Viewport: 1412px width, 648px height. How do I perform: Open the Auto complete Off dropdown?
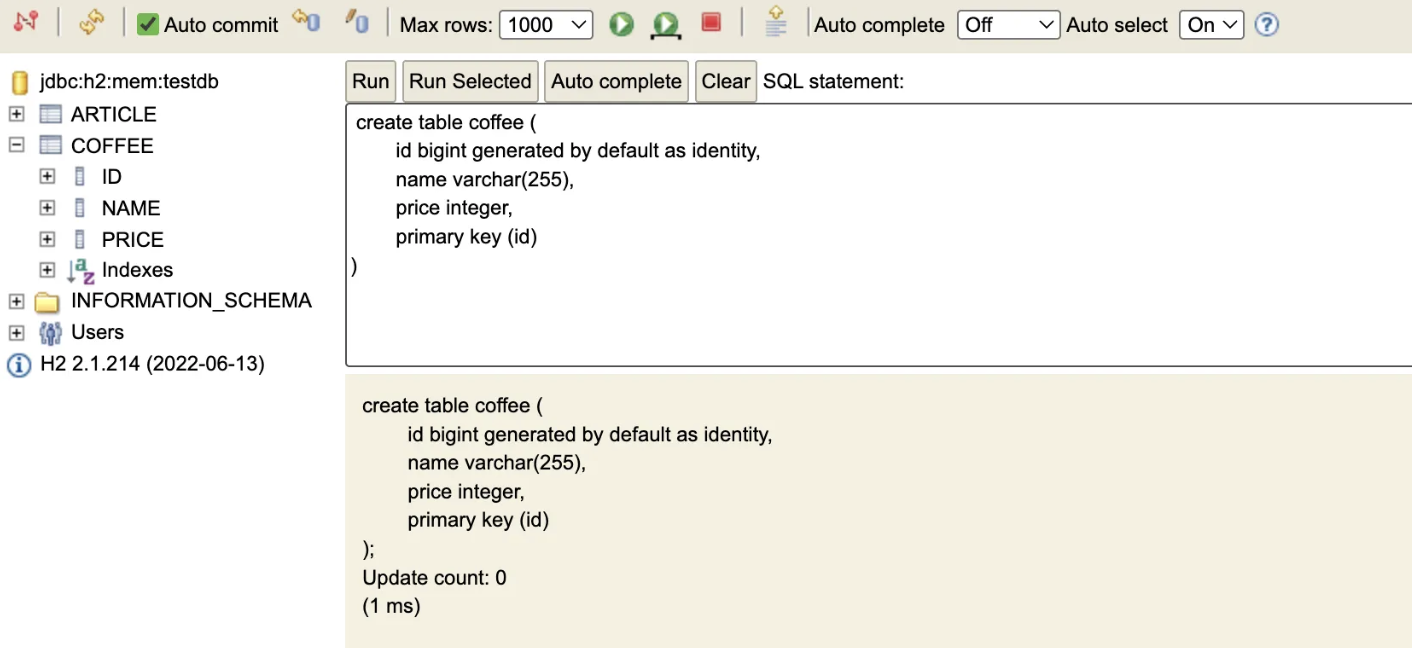(1008, 25)
